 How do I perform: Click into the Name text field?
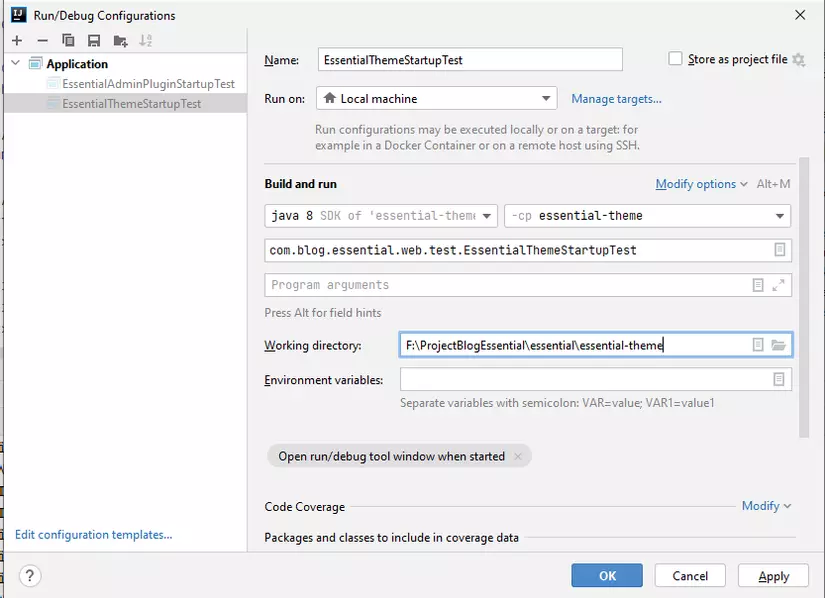point(470,60)
